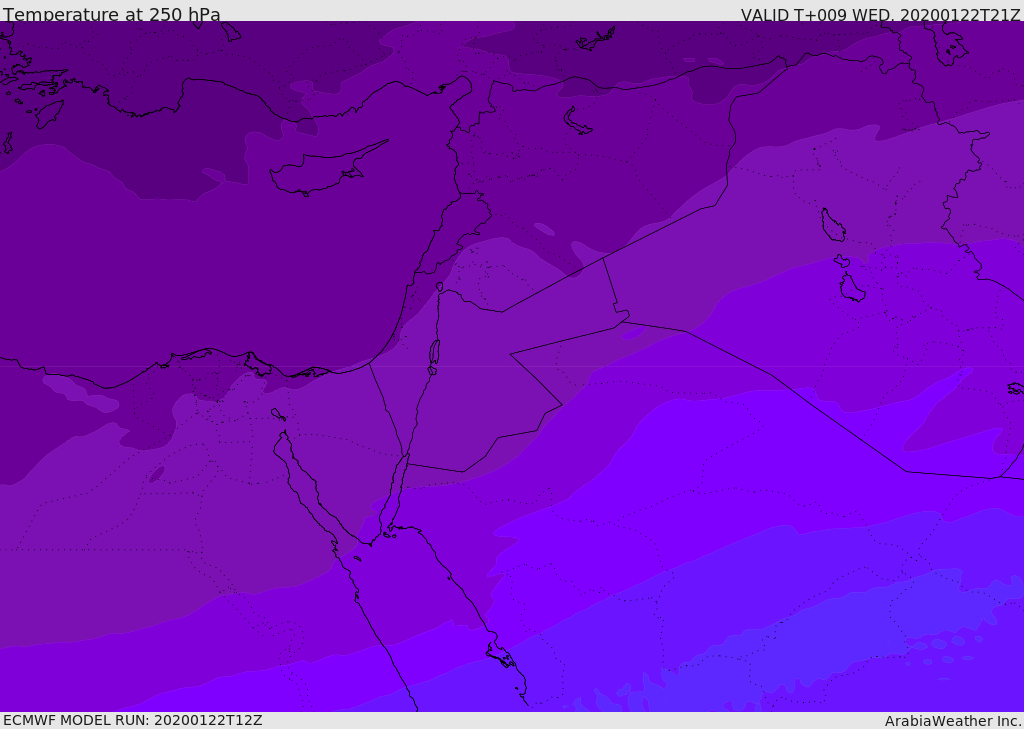Click the 'ECMWF MODEL RUN: 20200122T12Z' text

133,720
